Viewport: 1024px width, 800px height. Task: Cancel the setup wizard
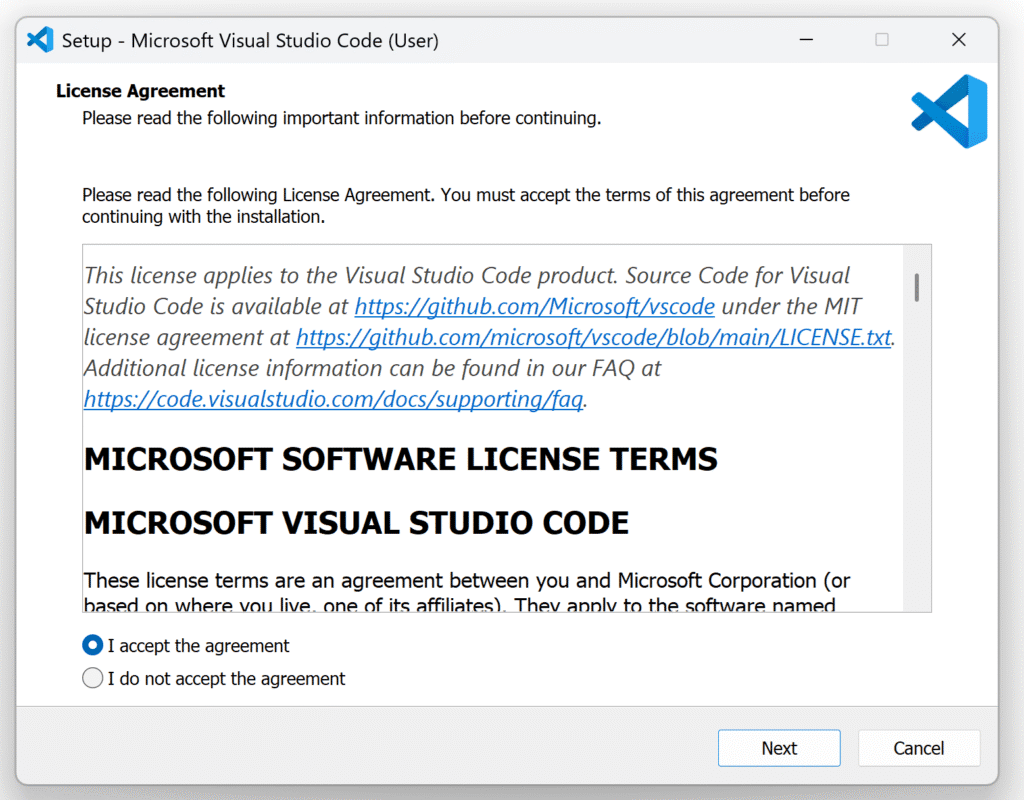pyautogui.click(x=918, y=748)
